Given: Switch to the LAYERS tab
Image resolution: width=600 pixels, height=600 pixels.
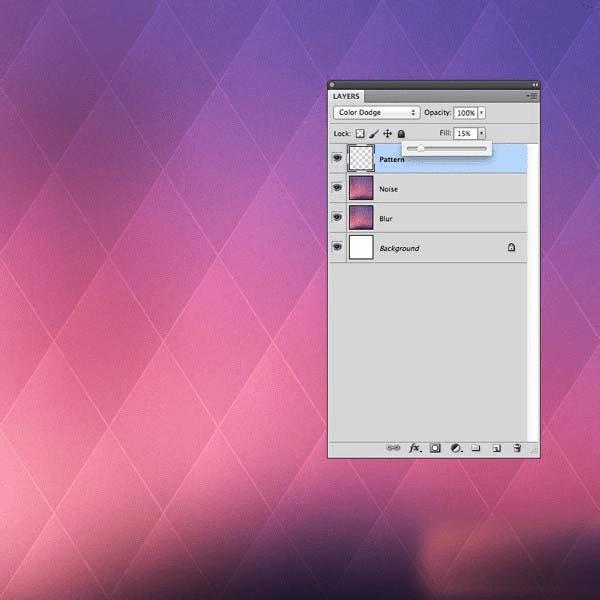Looking at the screenshot, I should pos(346,96).
